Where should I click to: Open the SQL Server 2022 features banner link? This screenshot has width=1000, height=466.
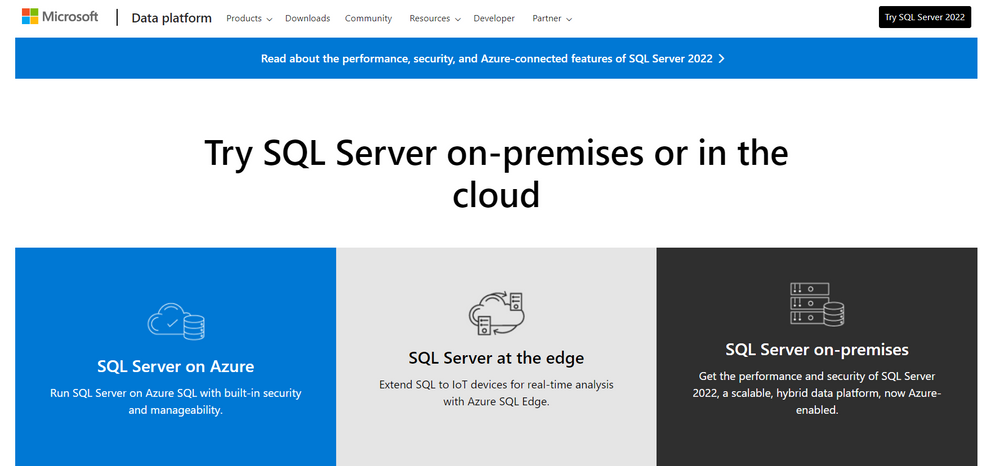(486, 58)
